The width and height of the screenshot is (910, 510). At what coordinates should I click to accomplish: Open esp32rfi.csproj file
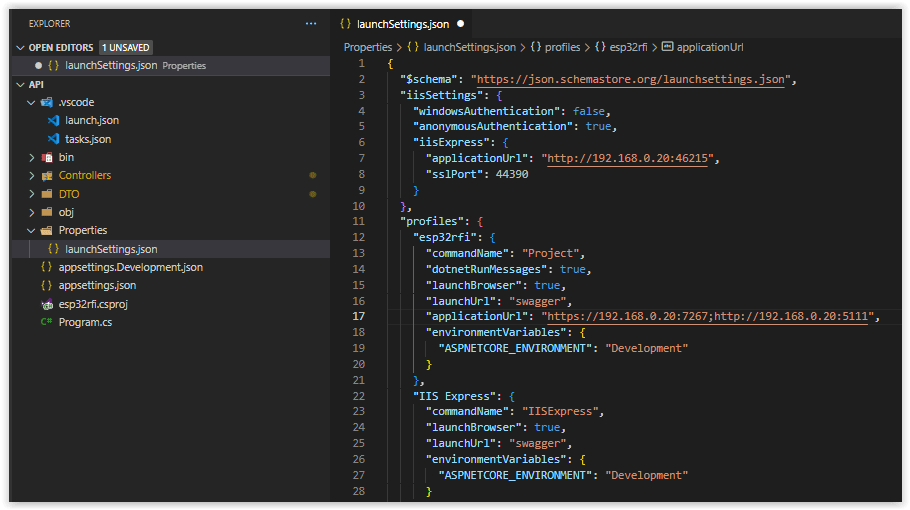coord(93,304)
